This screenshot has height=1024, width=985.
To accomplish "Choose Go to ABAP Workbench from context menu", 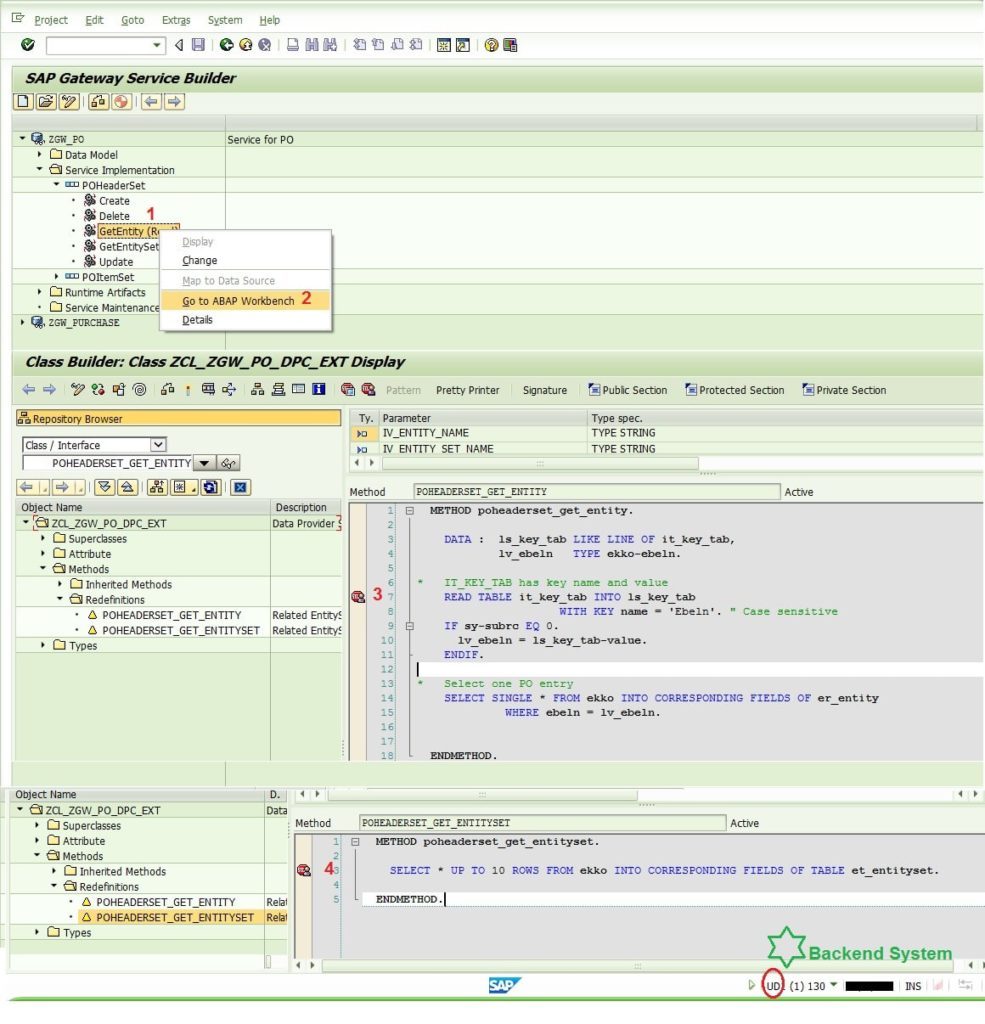I will pyautogui.click(x=246, y=300).
